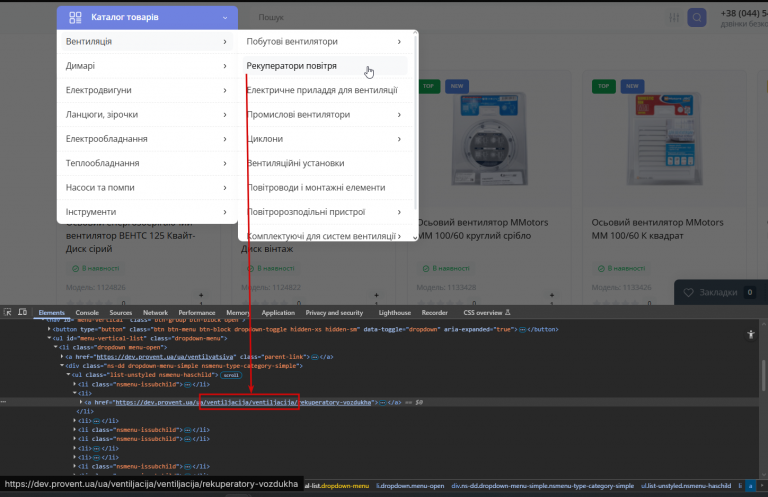Viewport: 768px width, 497px height.
Task: Open the Sources tab
Action: 120,312
